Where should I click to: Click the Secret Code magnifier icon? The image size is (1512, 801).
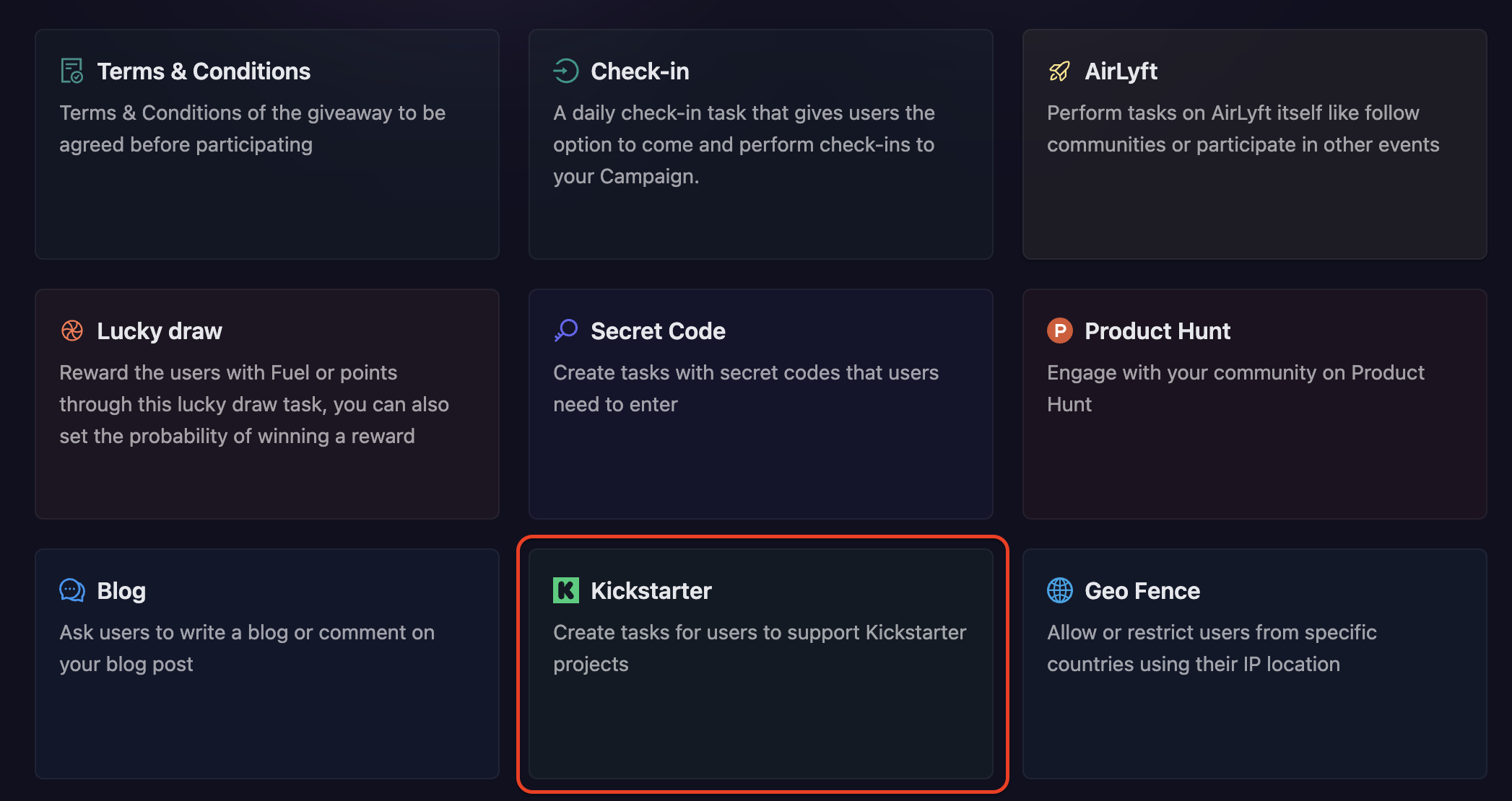click(566, 331)
